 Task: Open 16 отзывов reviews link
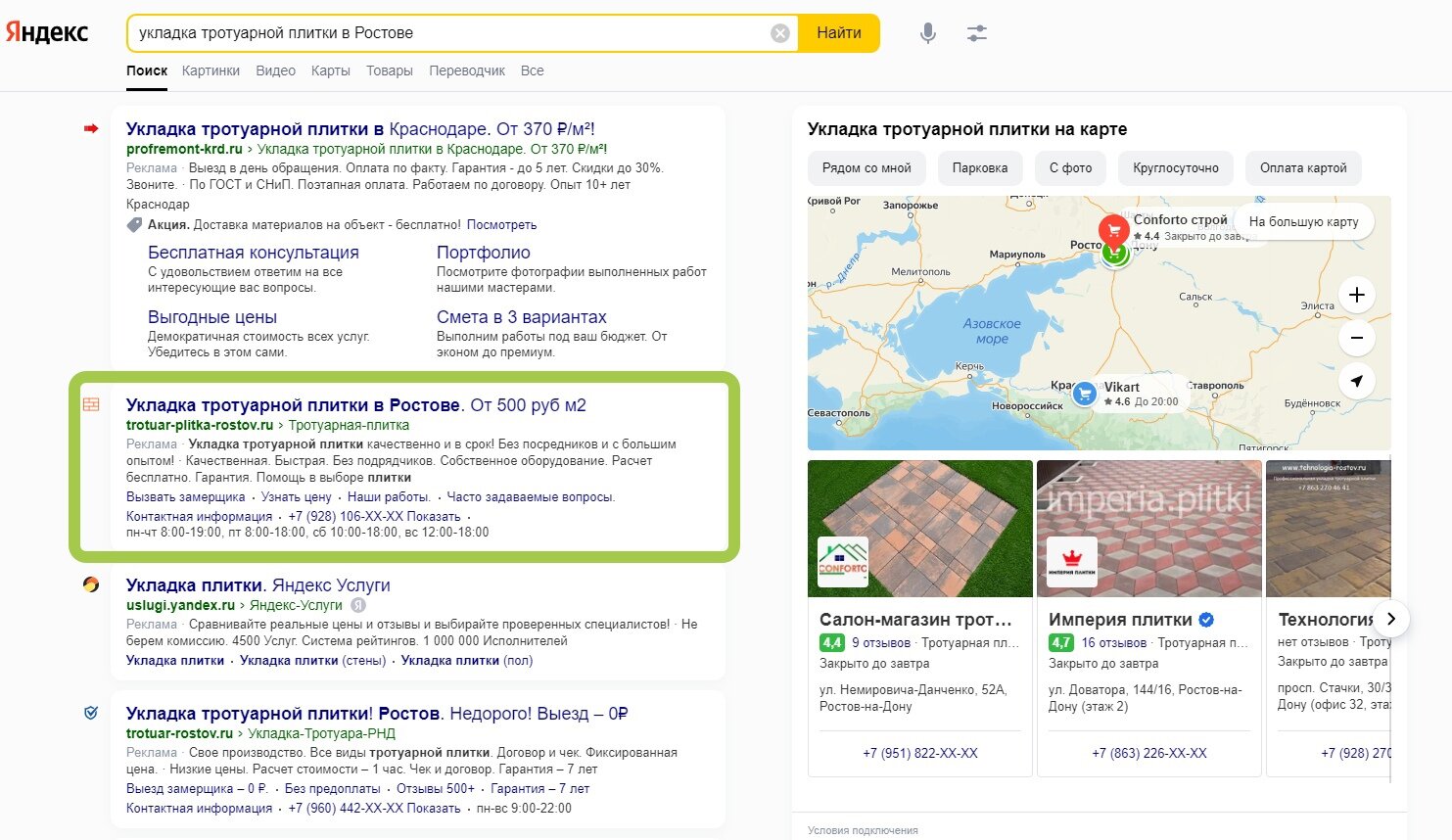point(1113,643)
